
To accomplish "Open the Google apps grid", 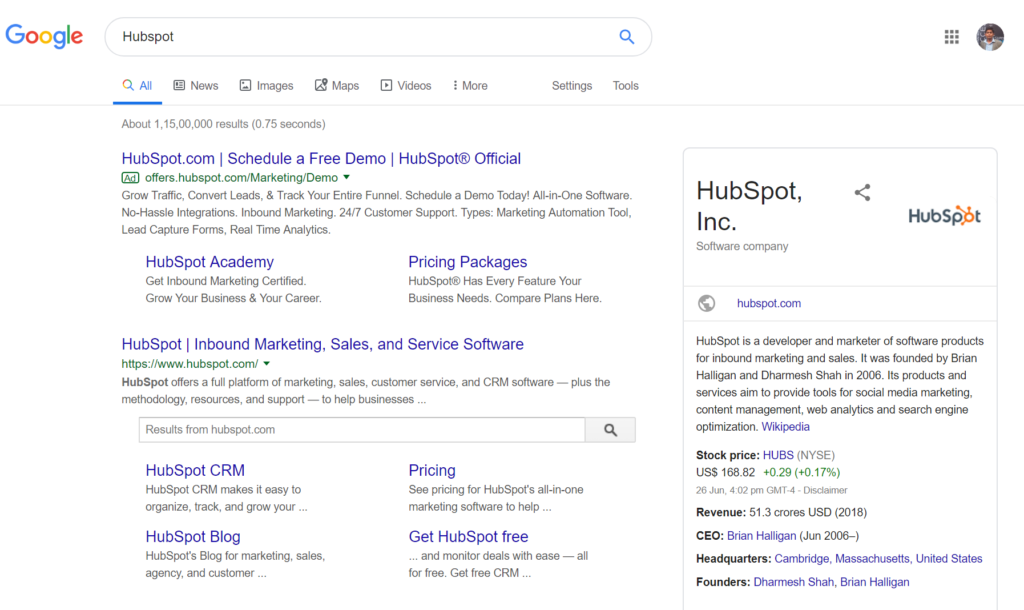I will tap(951, 37).
